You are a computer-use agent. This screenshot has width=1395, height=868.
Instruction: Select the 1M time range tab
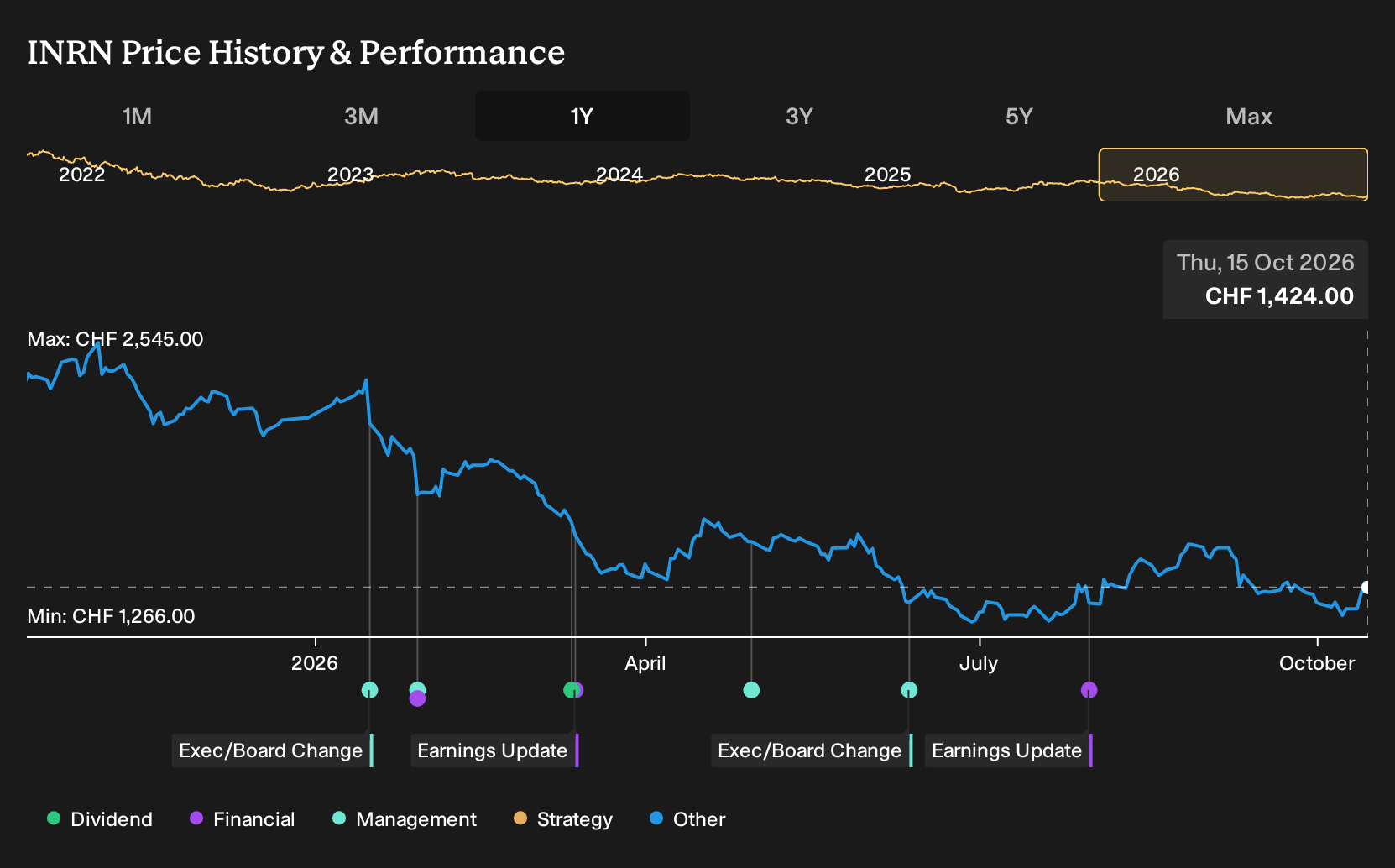[x=137, y=117]
